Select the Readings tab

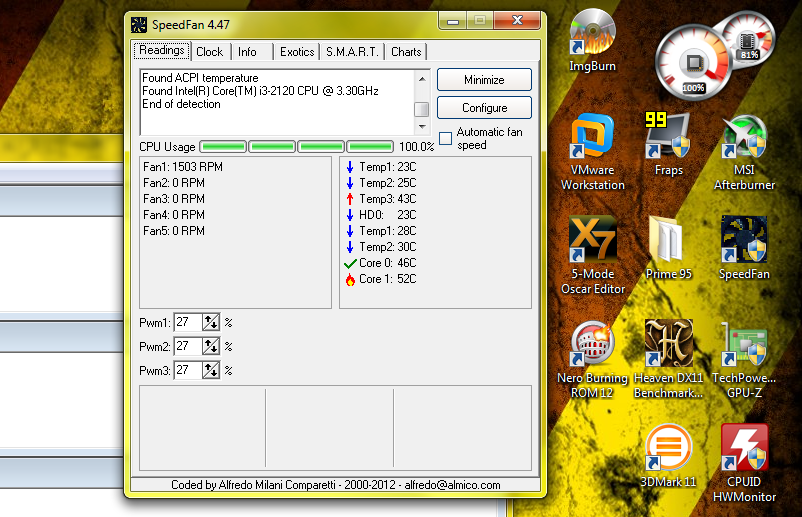pyautogui.click(x=162, y=50)
